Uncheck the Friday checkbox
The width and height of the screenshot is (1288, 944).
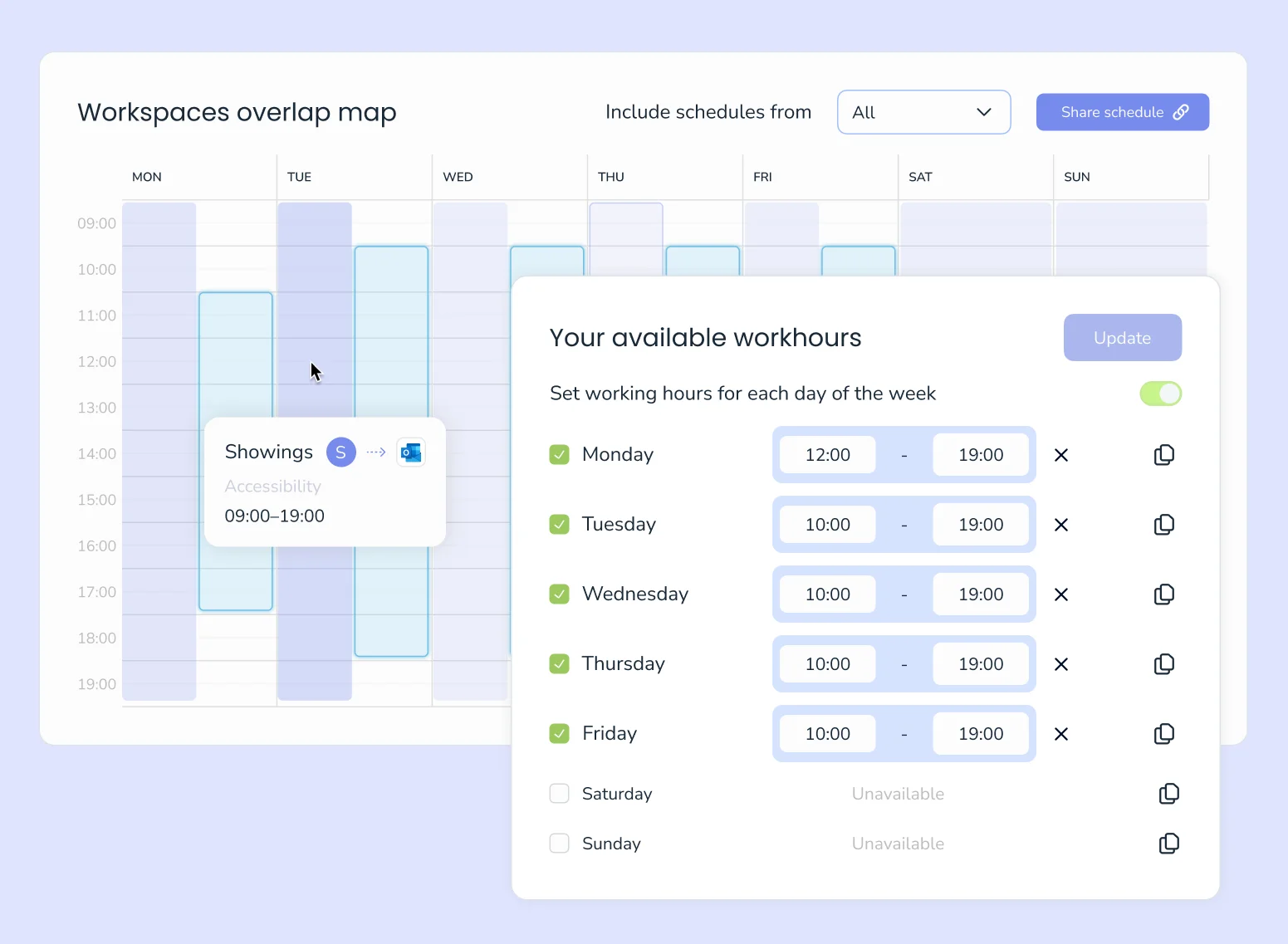[x=560, y=734]
